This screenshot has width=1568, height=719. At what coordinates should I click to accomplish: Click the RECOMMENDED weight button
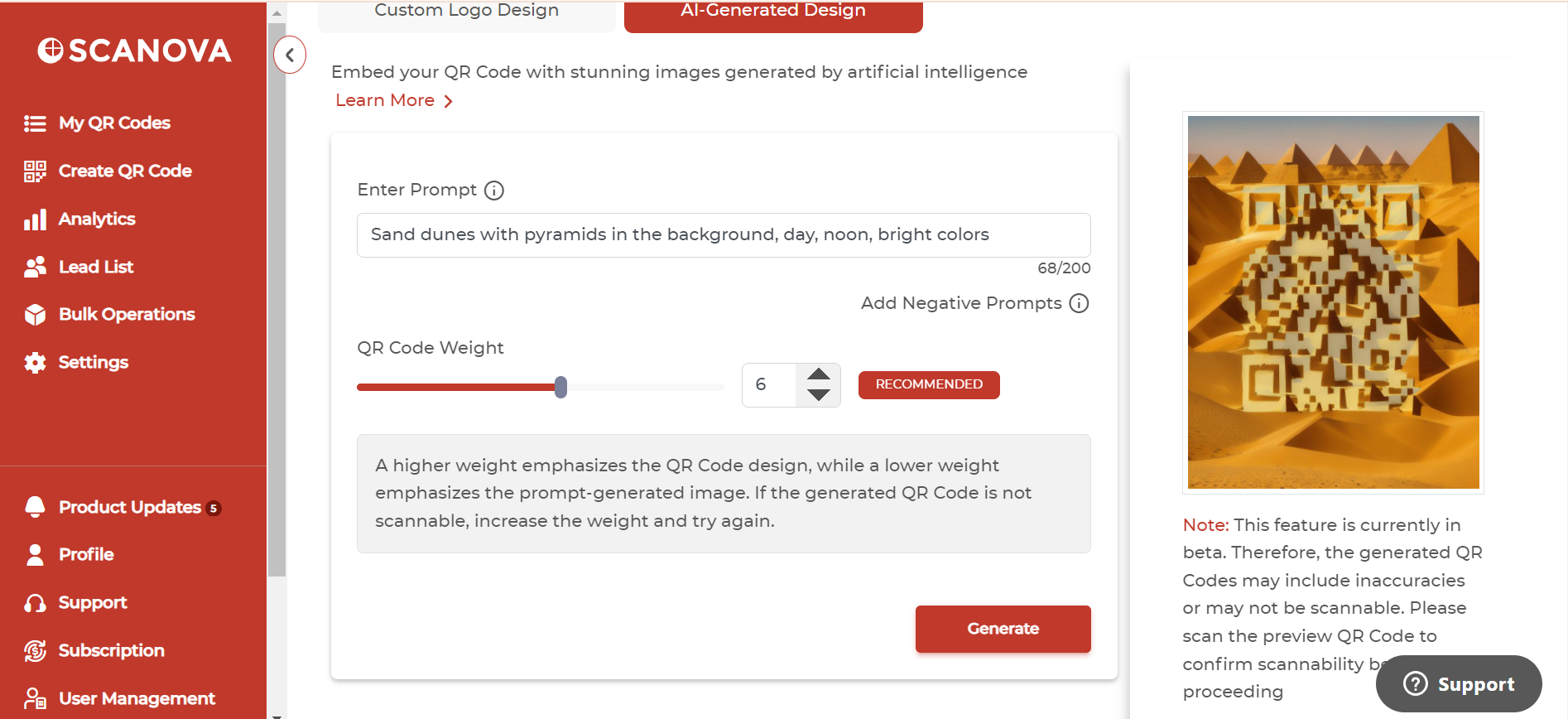pyautogui.click(x=929, y=384)
